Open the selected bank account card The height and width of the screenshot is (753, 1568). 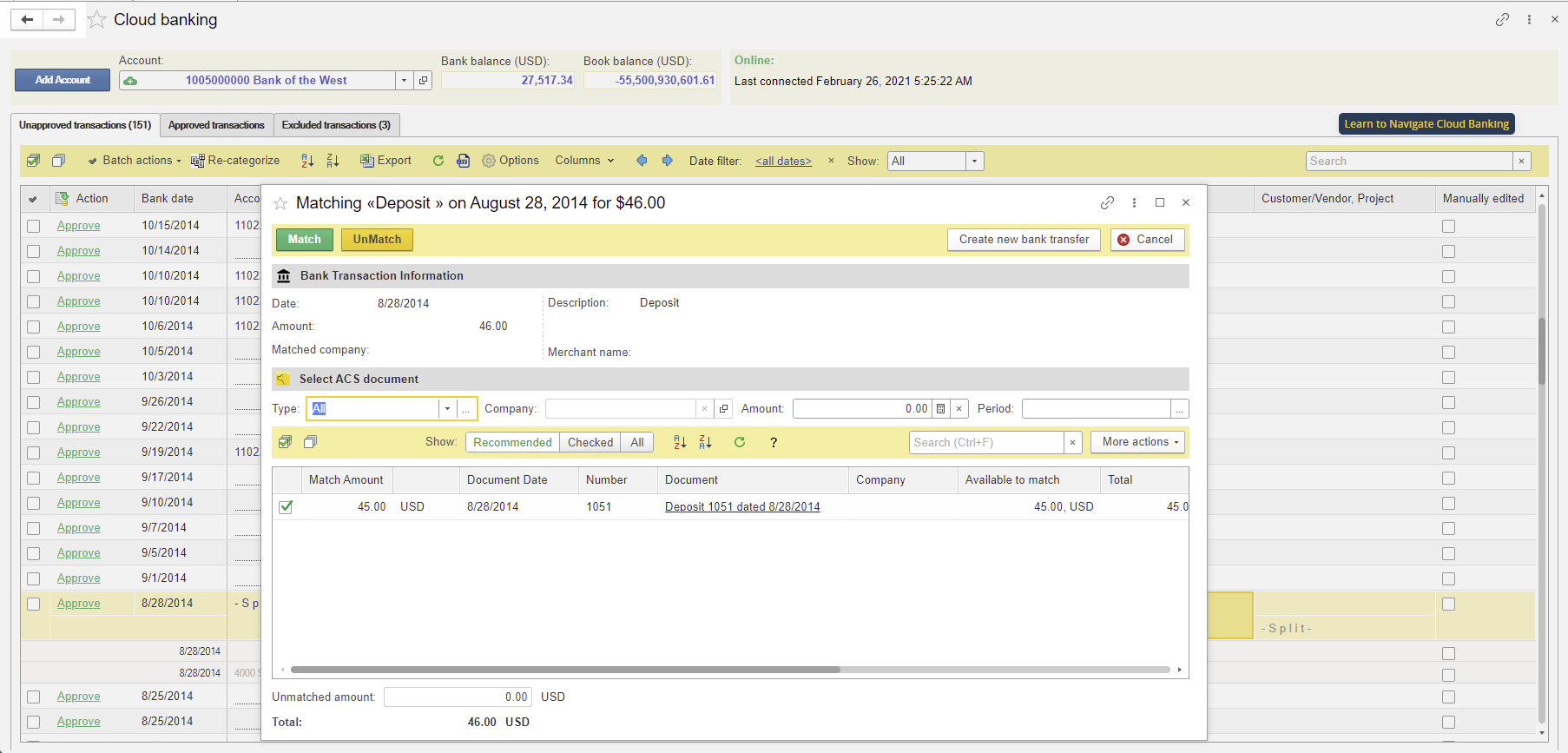tap(423, 81)
